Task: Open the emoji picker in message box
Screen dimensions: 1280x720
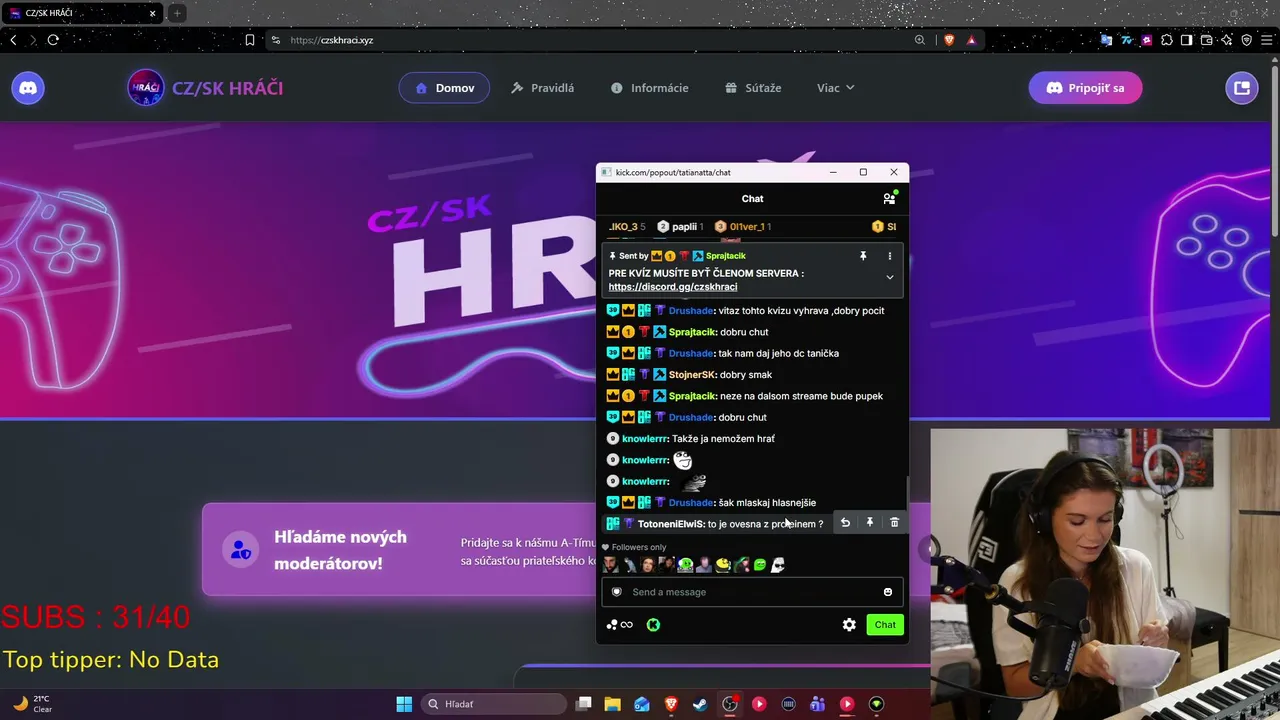Action: coord(887,592)
